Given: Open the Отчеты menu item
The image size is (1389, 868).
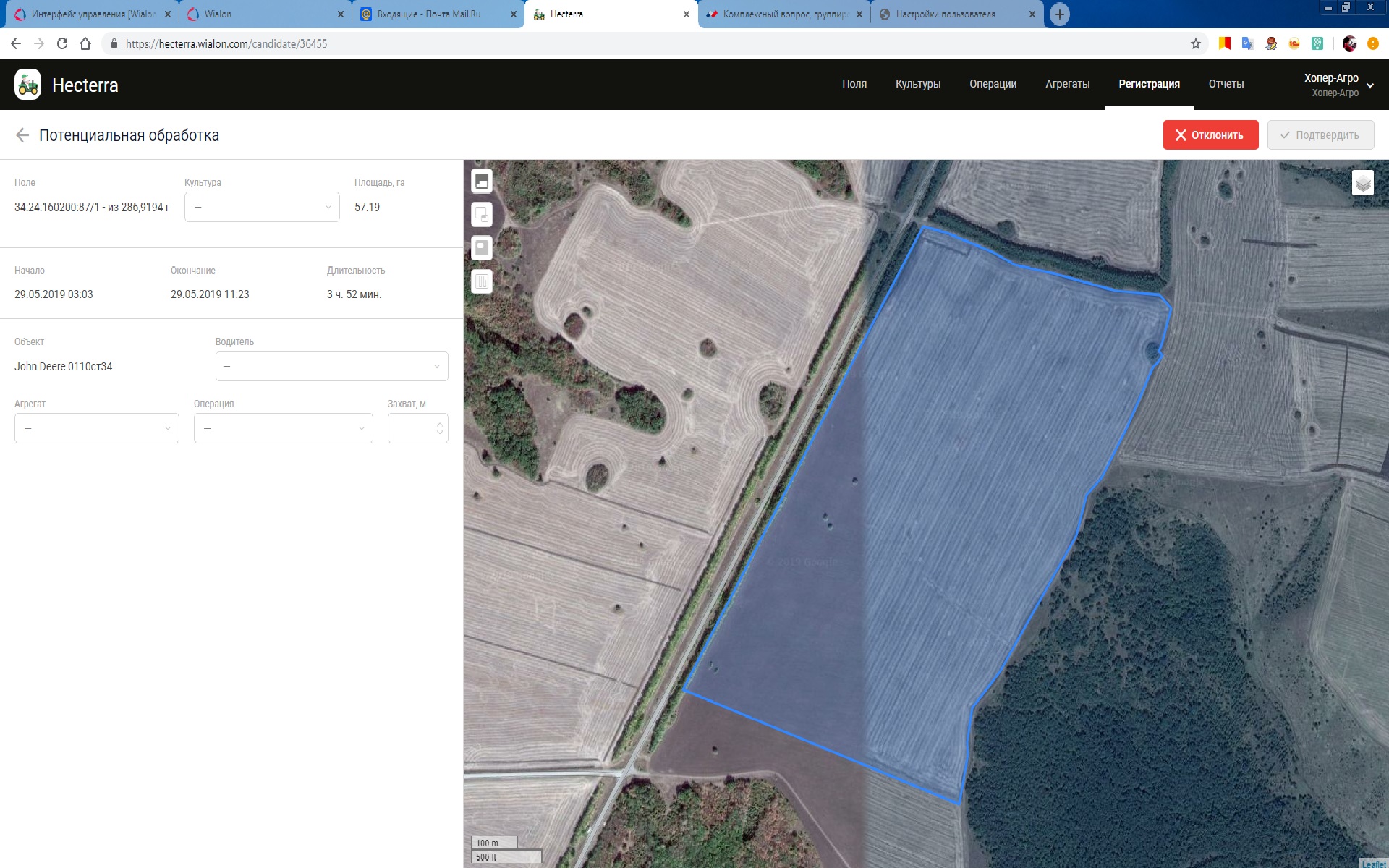Looking at the screenshot, I should pyautogui.click(x=1226, y=84).
